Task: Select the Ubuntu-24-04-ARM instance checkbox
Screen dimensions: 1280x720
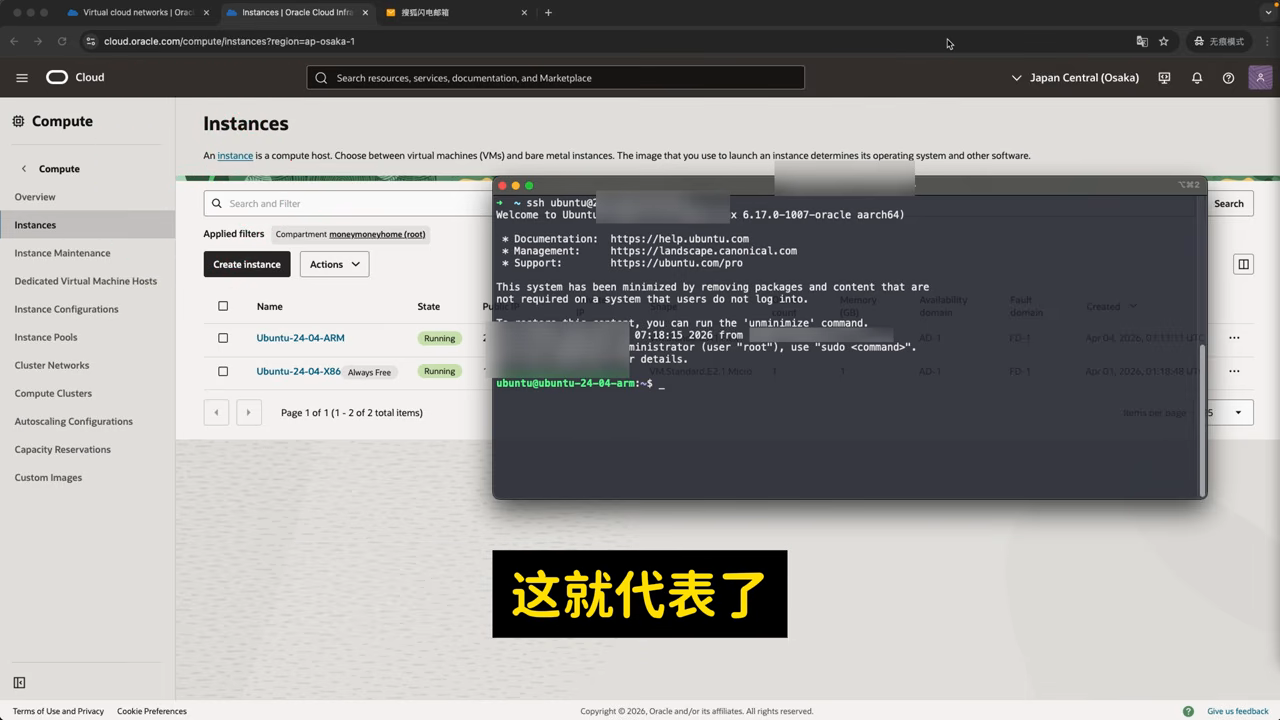Action: (223, 338)
